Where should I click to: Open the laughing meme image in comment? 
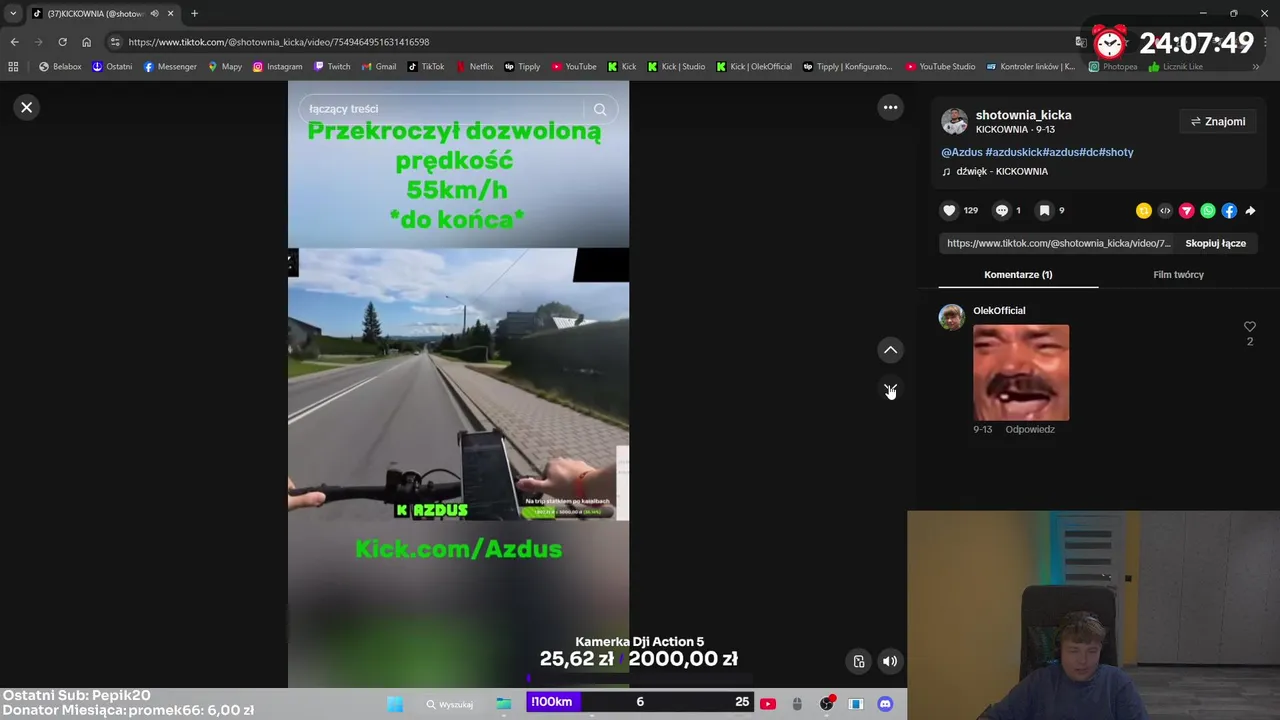pyautogui.click(x=1021, y=372)
